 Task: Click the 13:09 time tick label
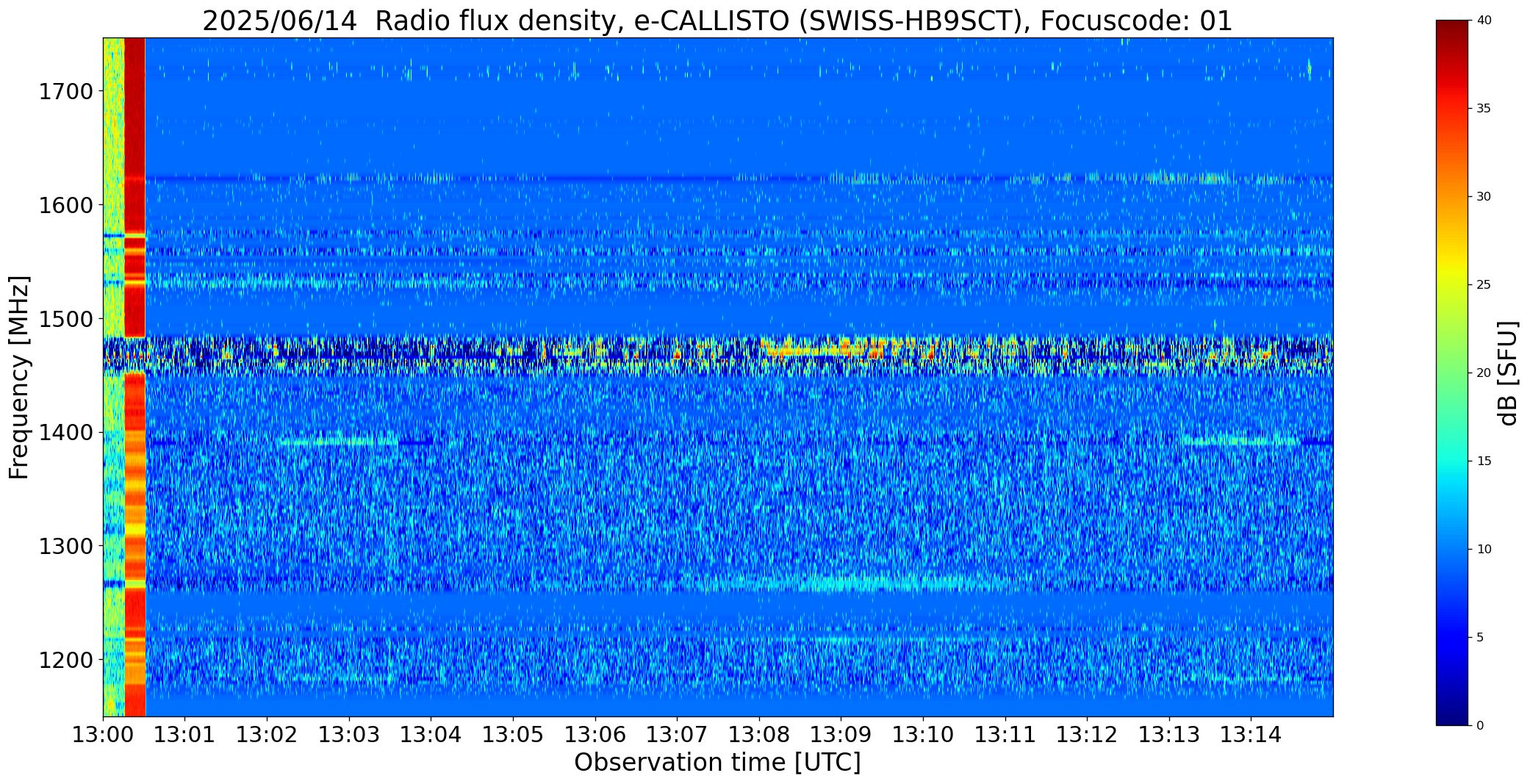click(x=841, y=734)
